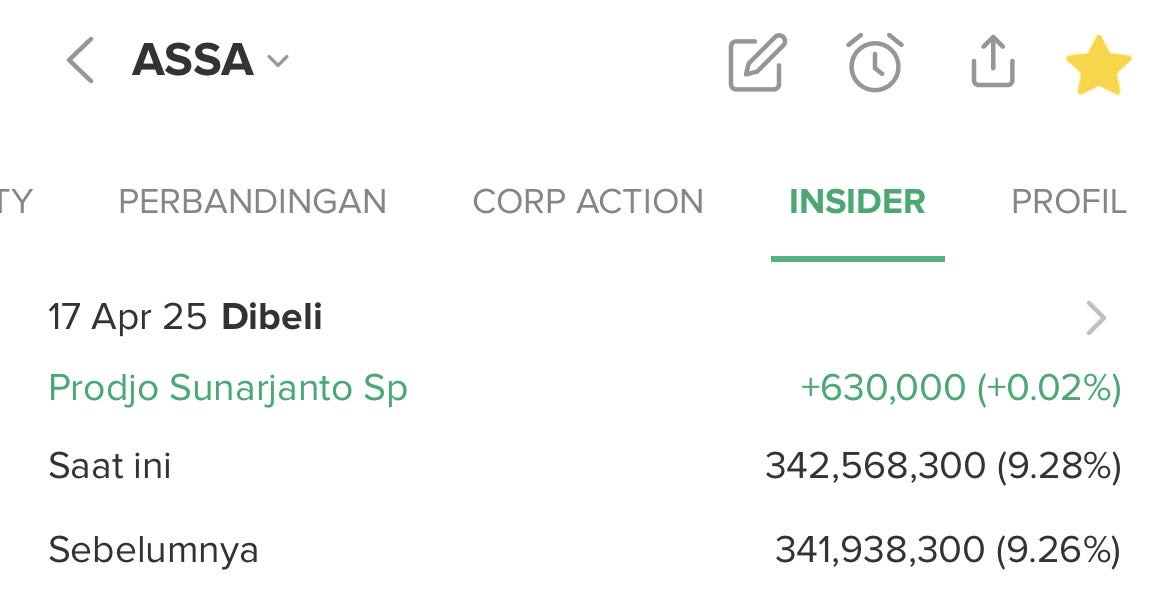
Task: Switch to the CORP ACTION tab
Action: point(590,202)
